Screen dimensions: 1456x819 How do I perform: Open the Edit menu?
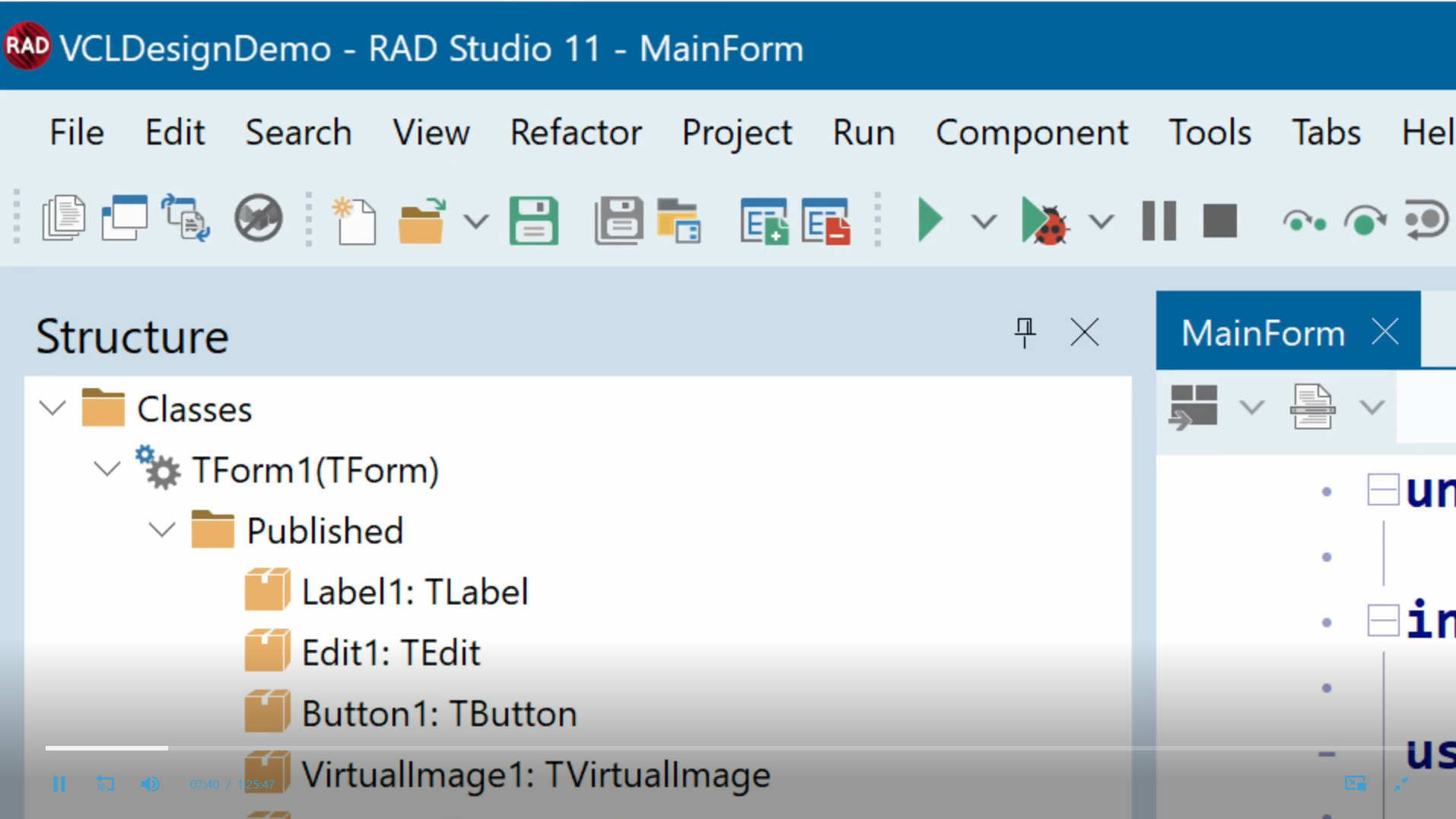pyautogui.click(x=175, y=133)
